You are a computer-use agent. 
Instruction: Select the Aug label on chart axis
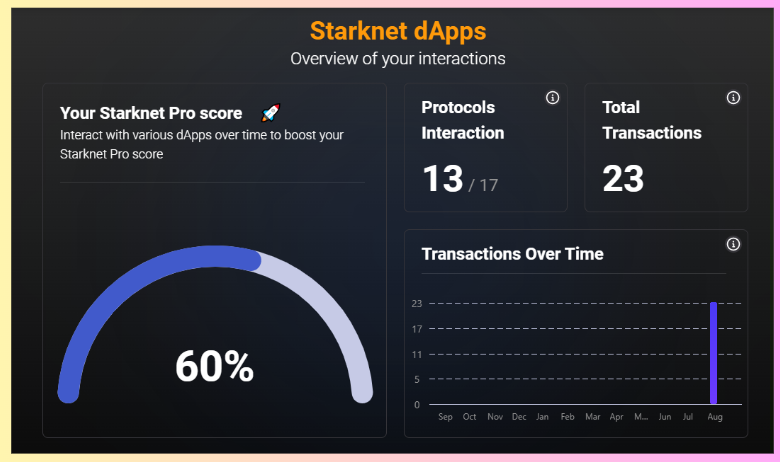(715, 417)
